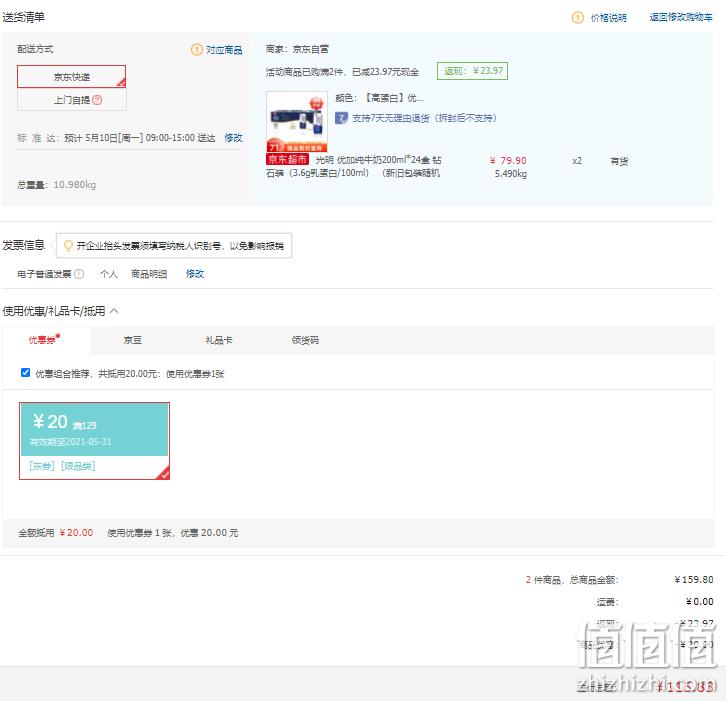The image size is (726, 701).
Task: Click 总重量 10.980kg text
Action: click(x=56, y=185)
